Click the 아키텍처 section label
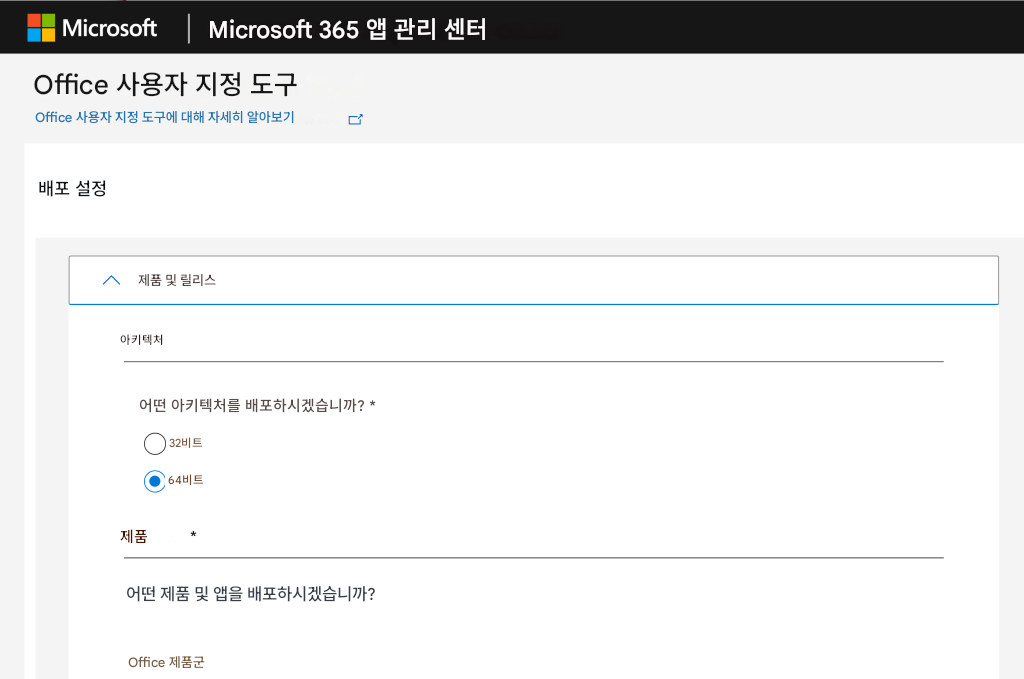The height and width of the screenshot is (679, 1024). pyautogui.click(x=142, y=340)
